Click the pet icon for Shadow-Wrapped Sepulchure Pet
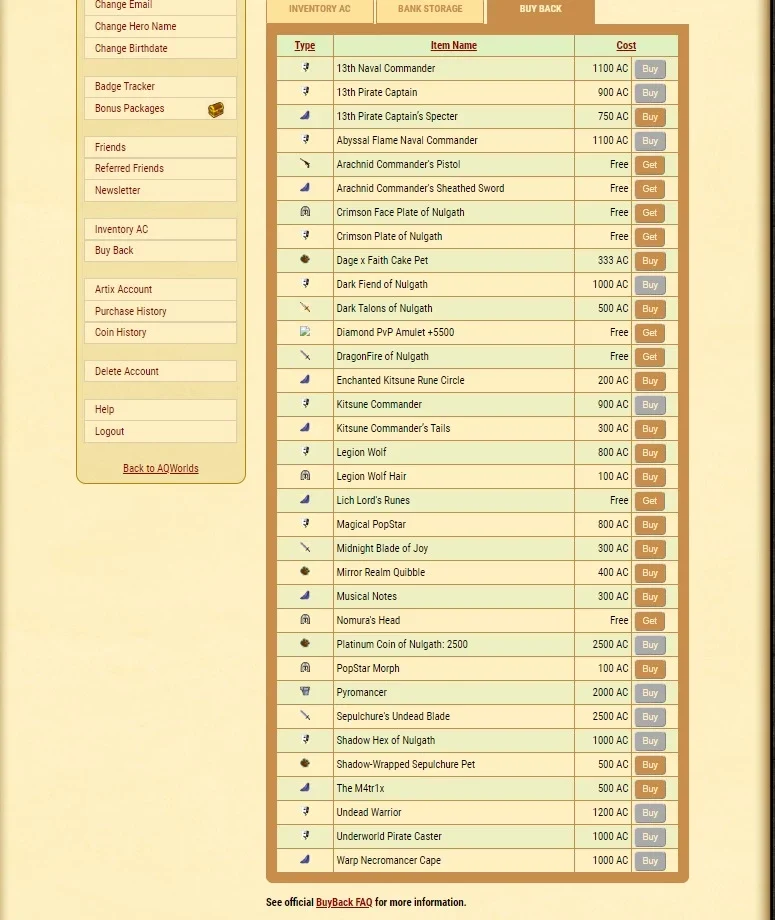 (x=305, y=763)
